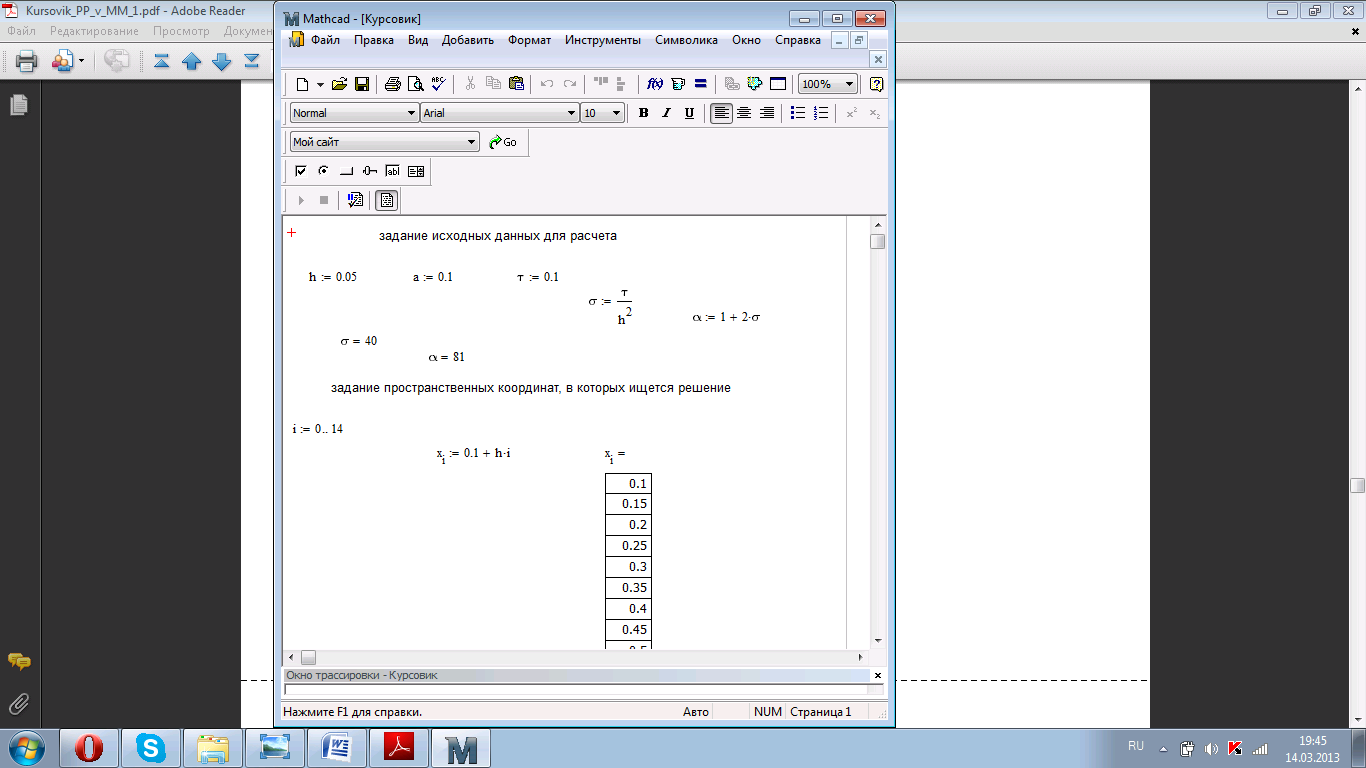The height and width of the screenshot is (768, 1366).
Task: Go to first page in Adobe Reader
Action: [161, 61]
